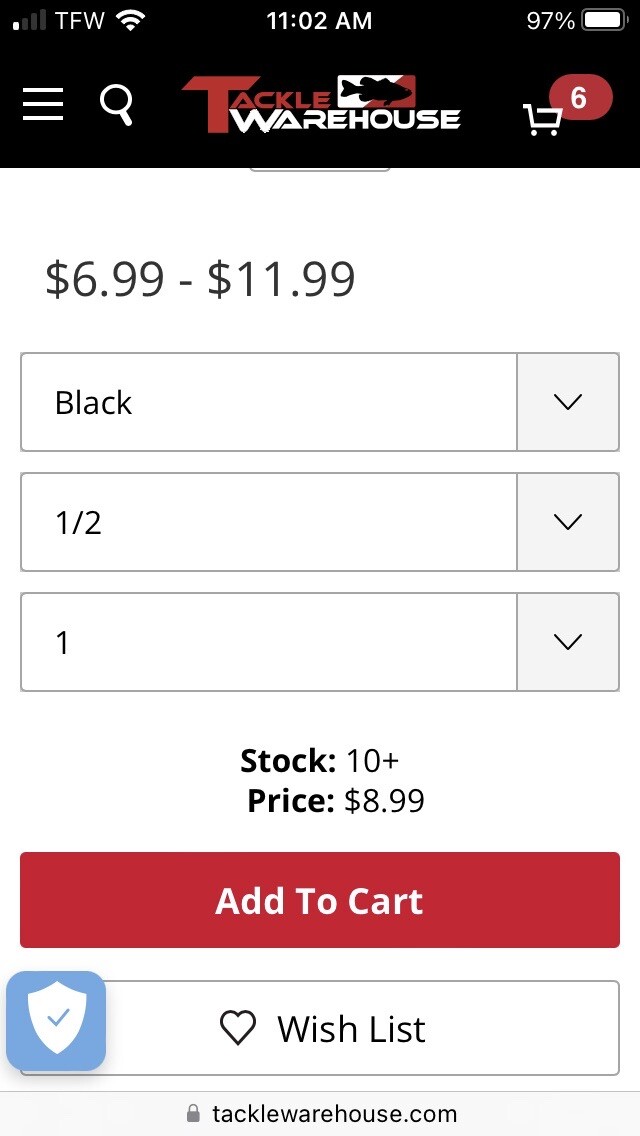Tap the battery indicator in status bar
The image size is (640, 1136).
pyautogui.click(x=605, y=20)
